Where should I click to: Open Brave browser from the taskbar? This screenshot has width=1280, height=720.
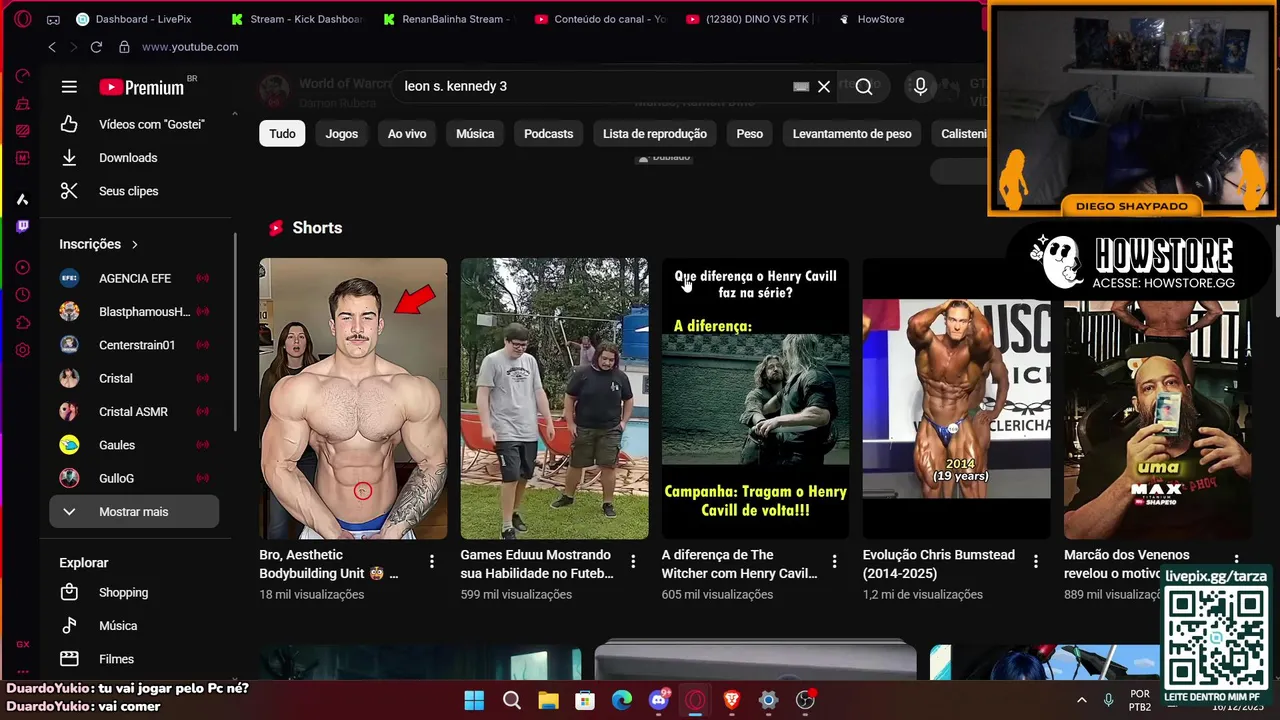coord(732,700)
